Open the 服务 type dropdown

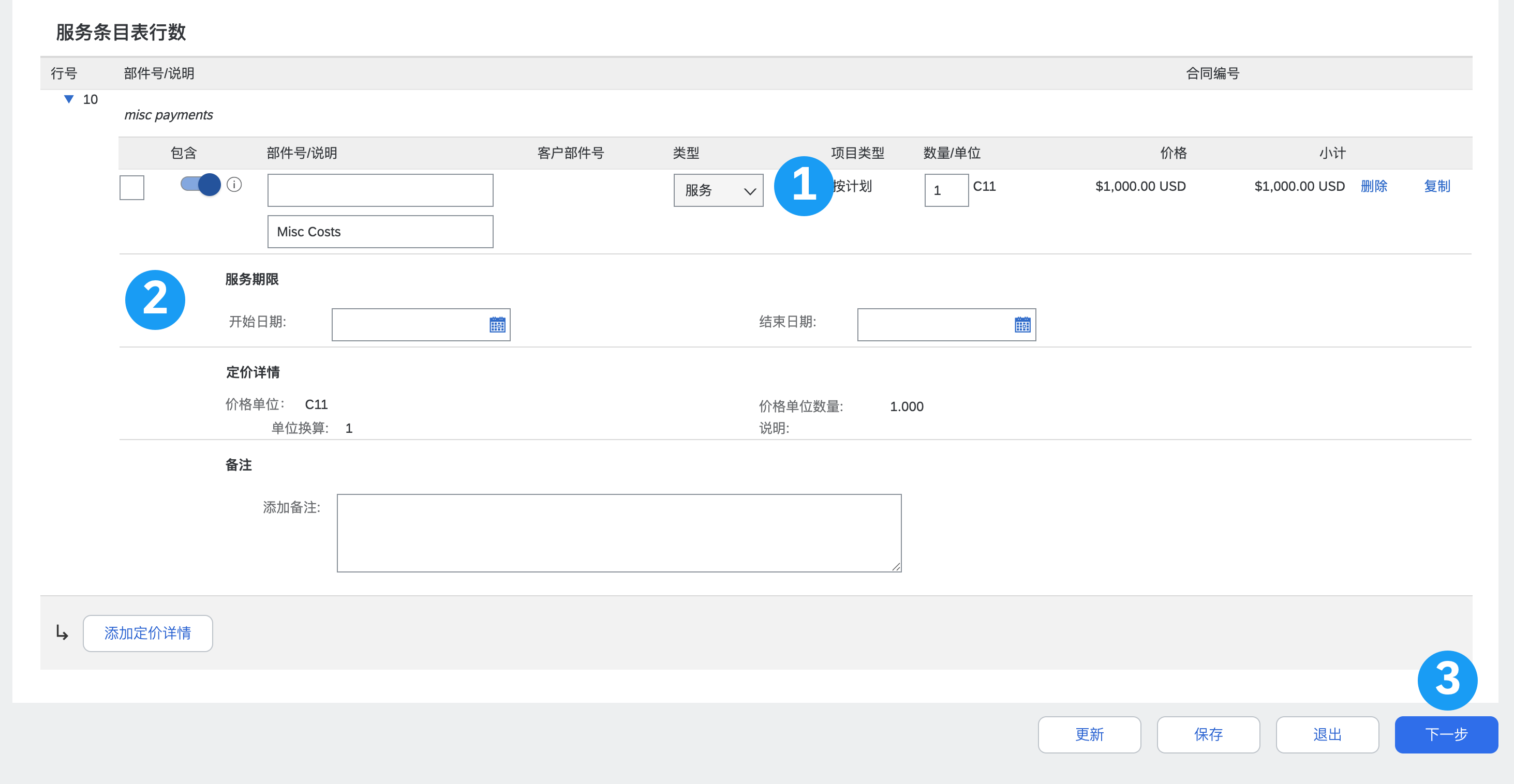(x=718, y=190)
